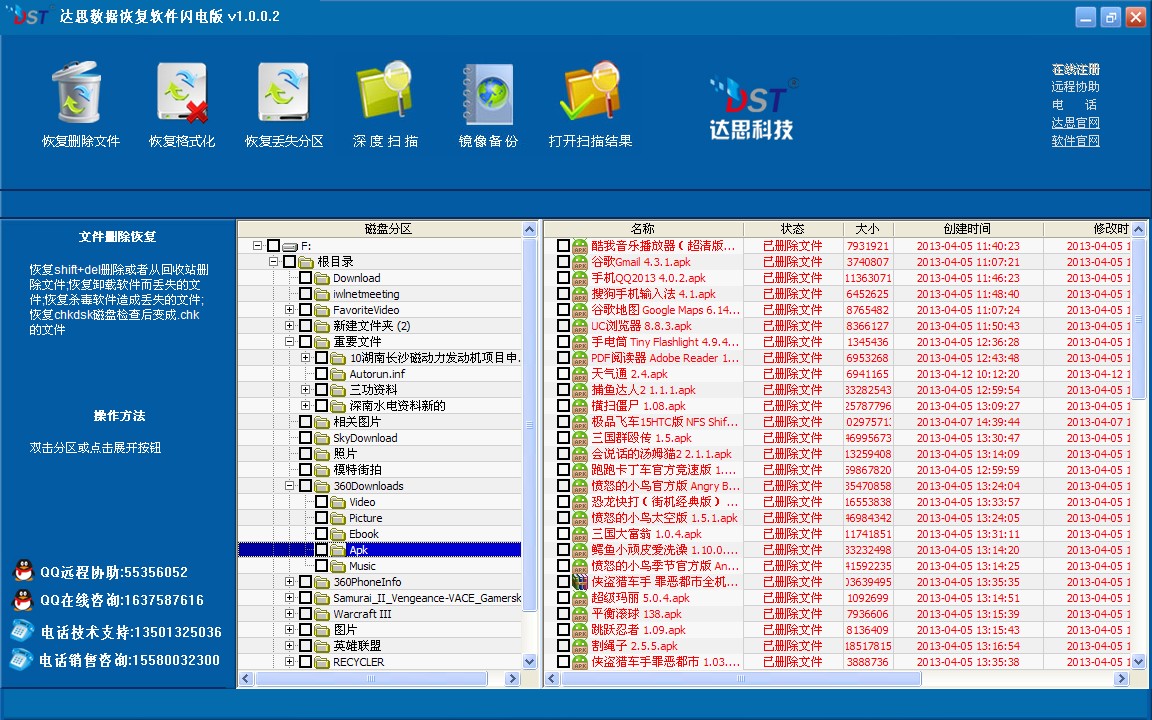Tick checkbox for 三国大富翁 1.0.4.apk
Viewport: 1152px width, 720px height.
click(x=563, y=534)
